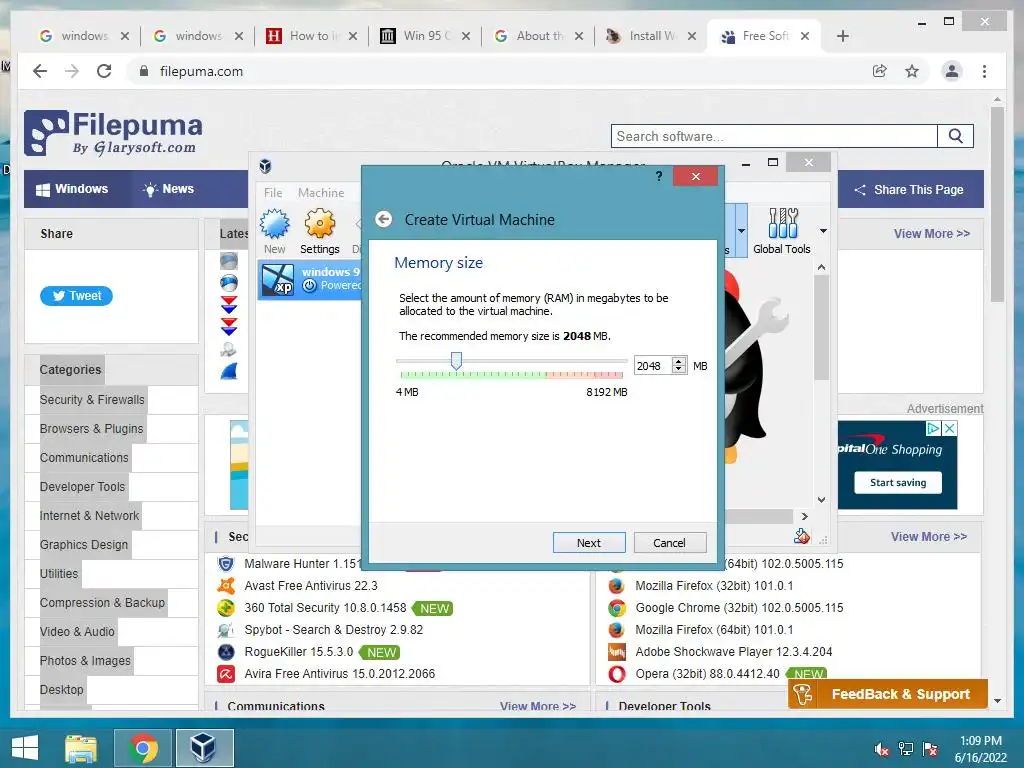
Task: Click the clock showing 1:09 PM
Action: click(980, 741)
